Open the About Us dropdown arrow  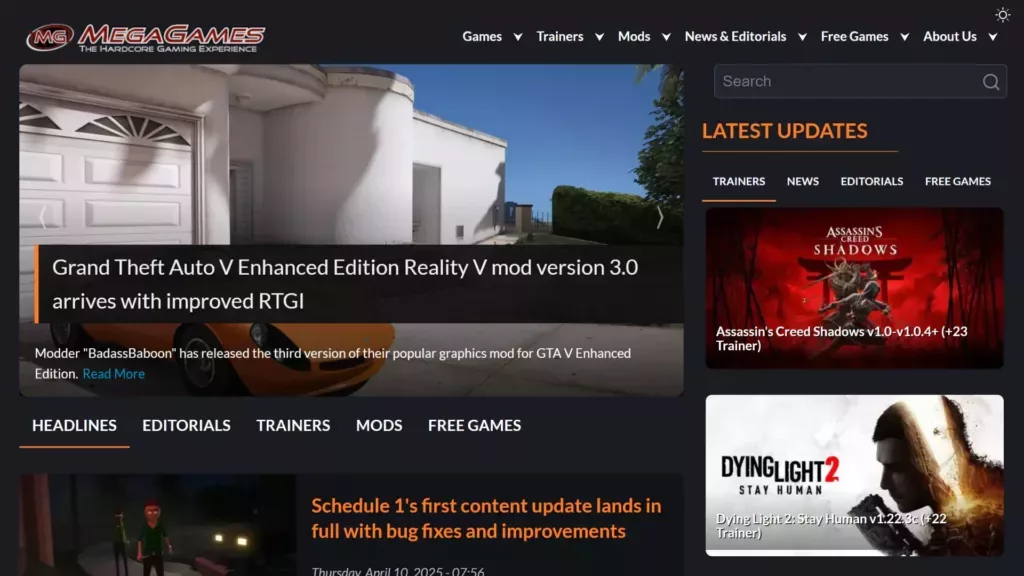tap(992, 37)
